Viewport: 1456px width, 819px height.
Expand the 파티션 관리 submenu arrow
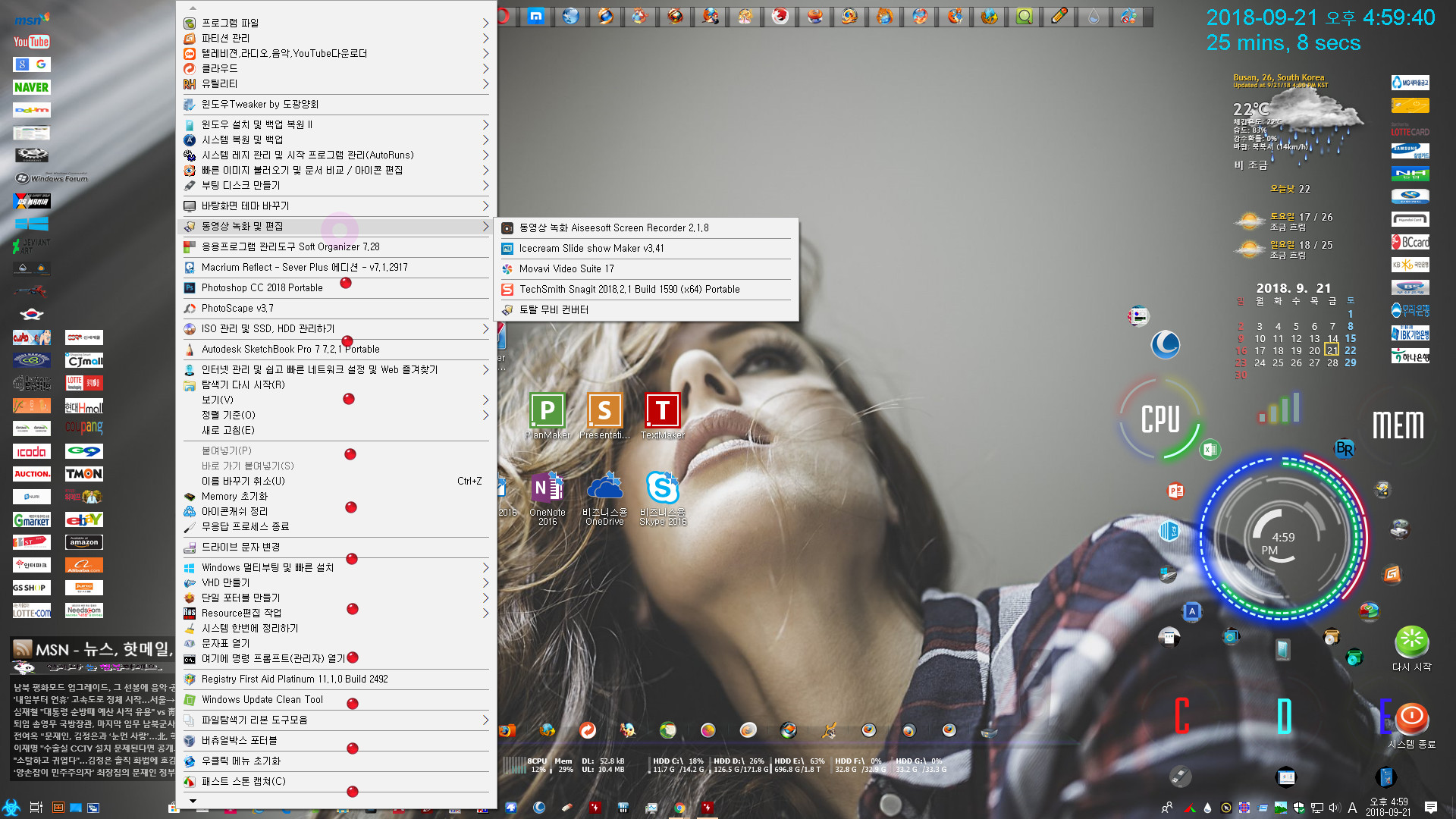pos(485,38)
